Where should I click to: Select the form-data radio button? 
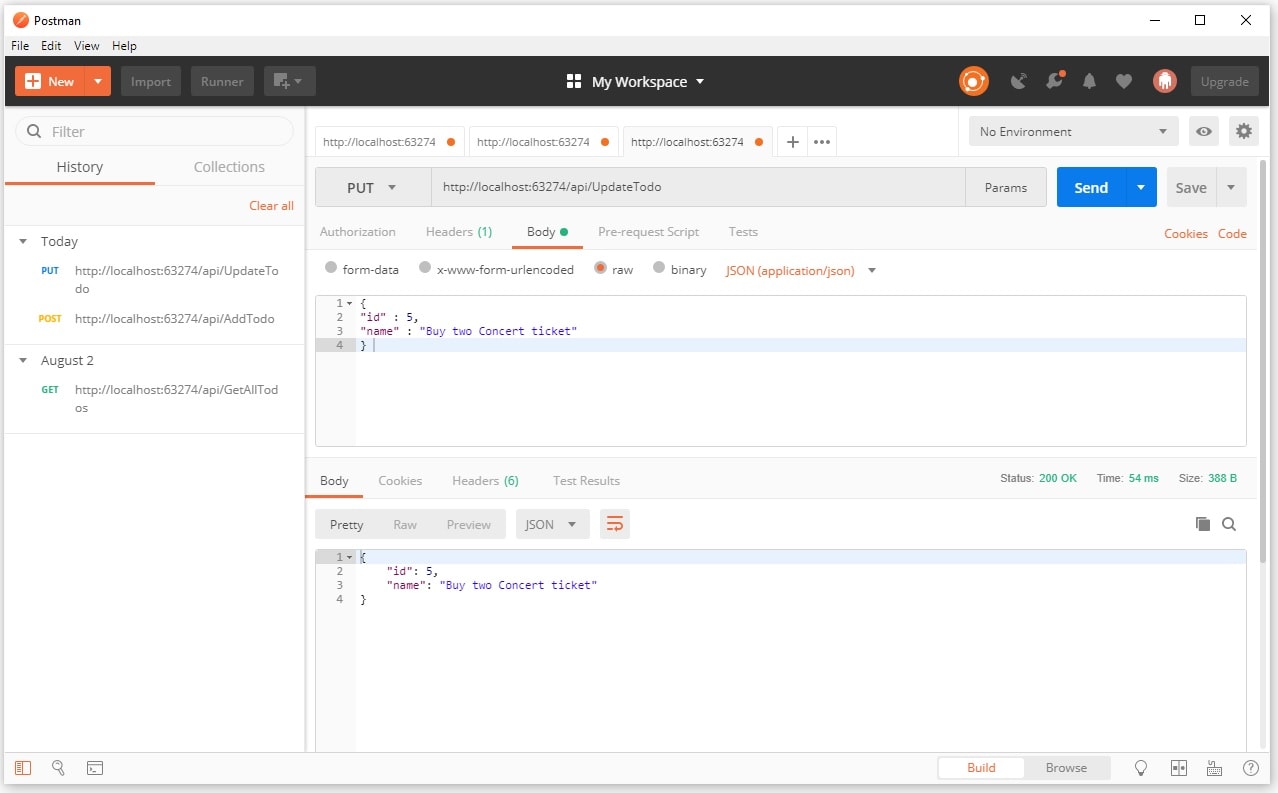[331, 268]
